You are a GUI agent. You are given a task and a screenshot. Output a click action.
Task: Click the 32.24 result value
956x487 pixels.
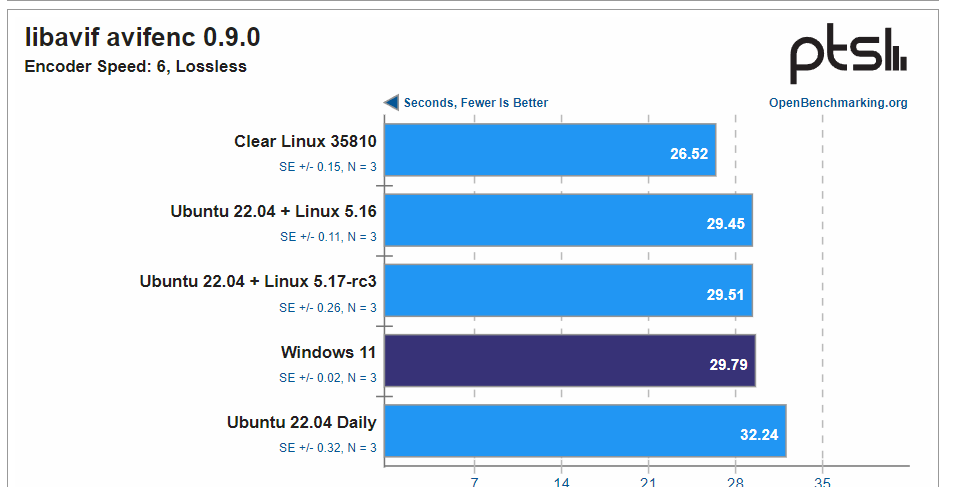coord(759,435)
